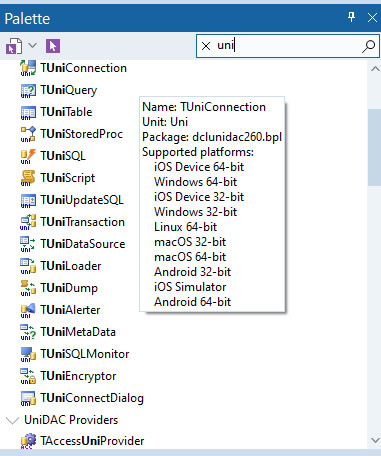
Task: Click the TUniTransaction label
Action: tap(83, 222)
